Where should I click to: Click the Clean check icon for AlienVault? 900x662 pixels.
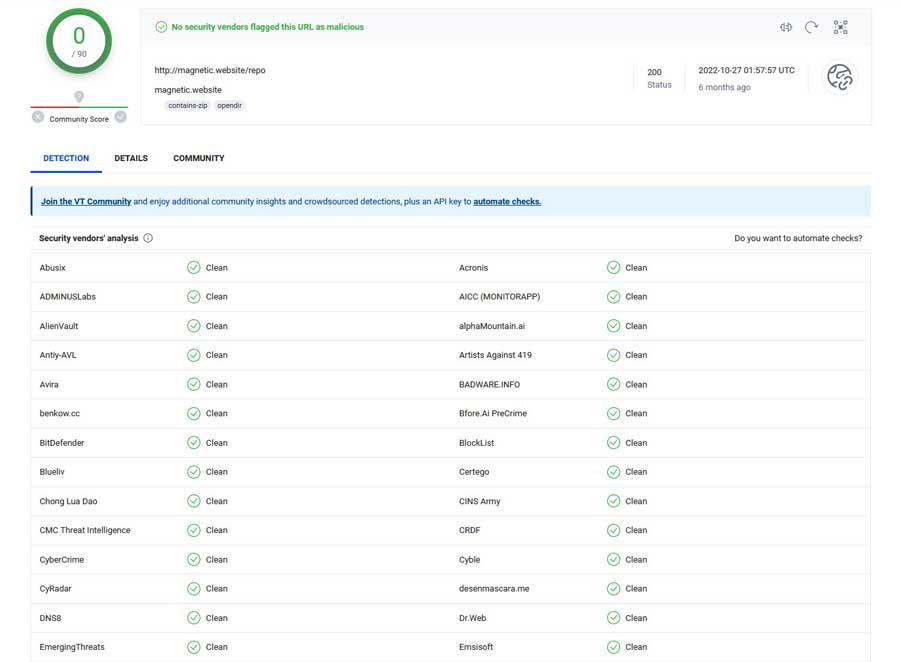click(194, 326)
